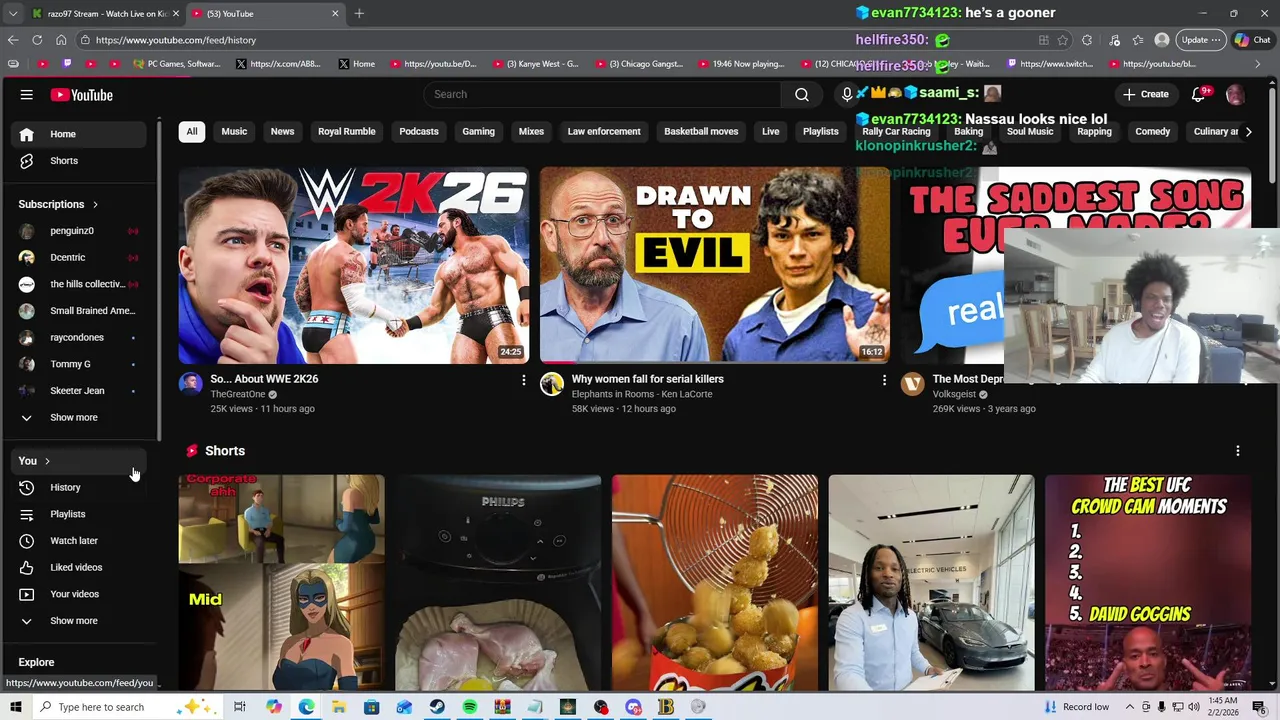Expand Show more under You section
Image resolution: width=1280 pixels, height=720 pixels.
tap(80, 621)
